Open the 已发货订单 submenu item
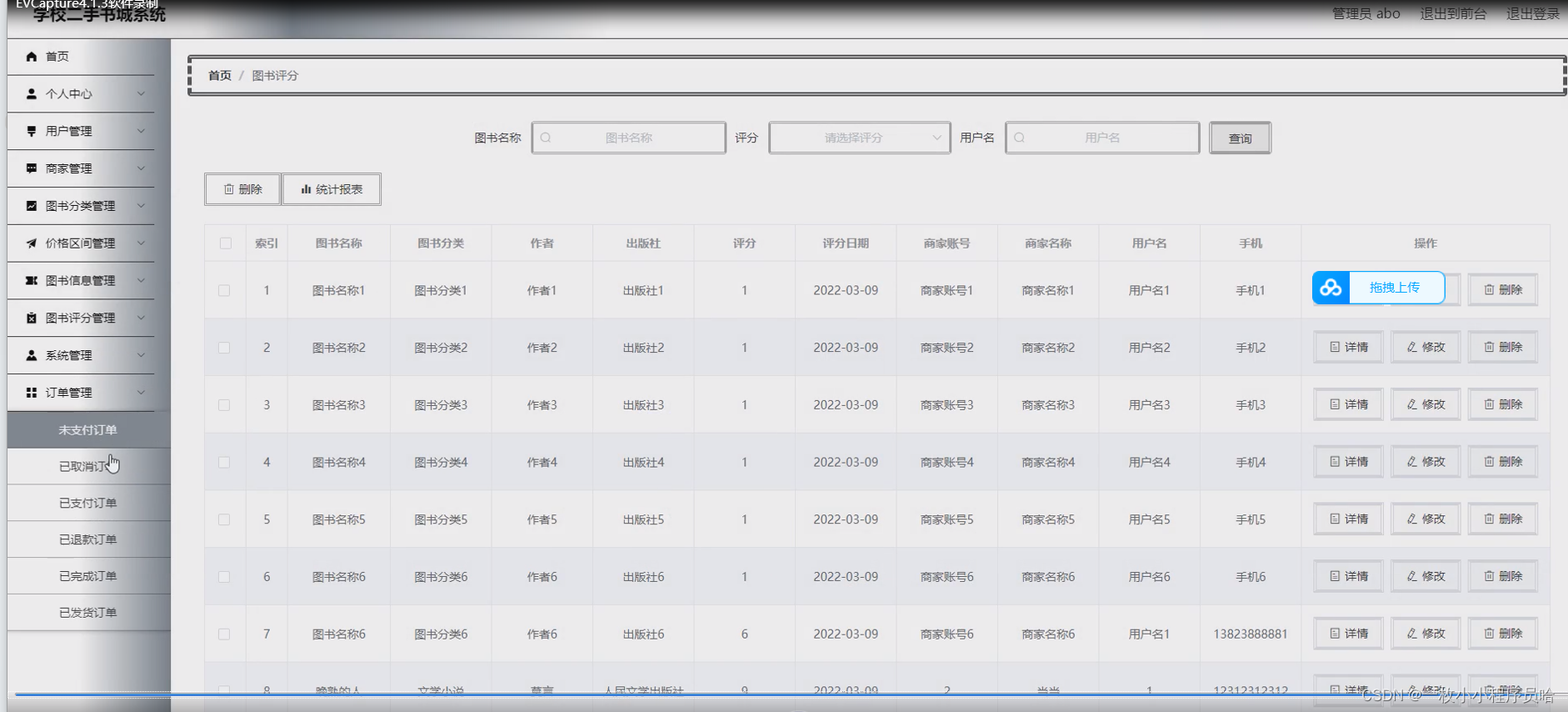 (x=88, y=613)
